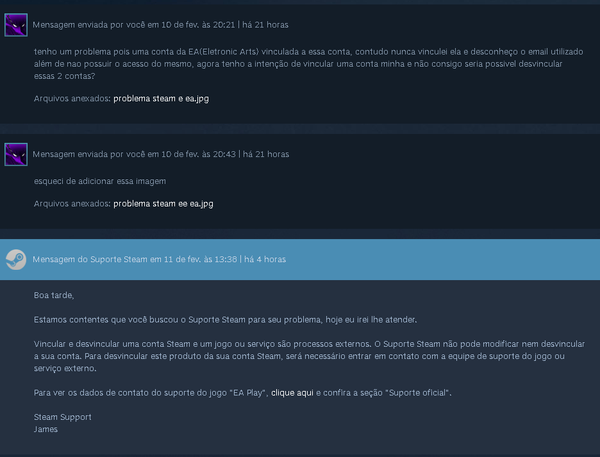Click the text "esqueci de adicionar essa imagem"
The width and height of the screenshot is (600, 457).
(x=100, y=180)
